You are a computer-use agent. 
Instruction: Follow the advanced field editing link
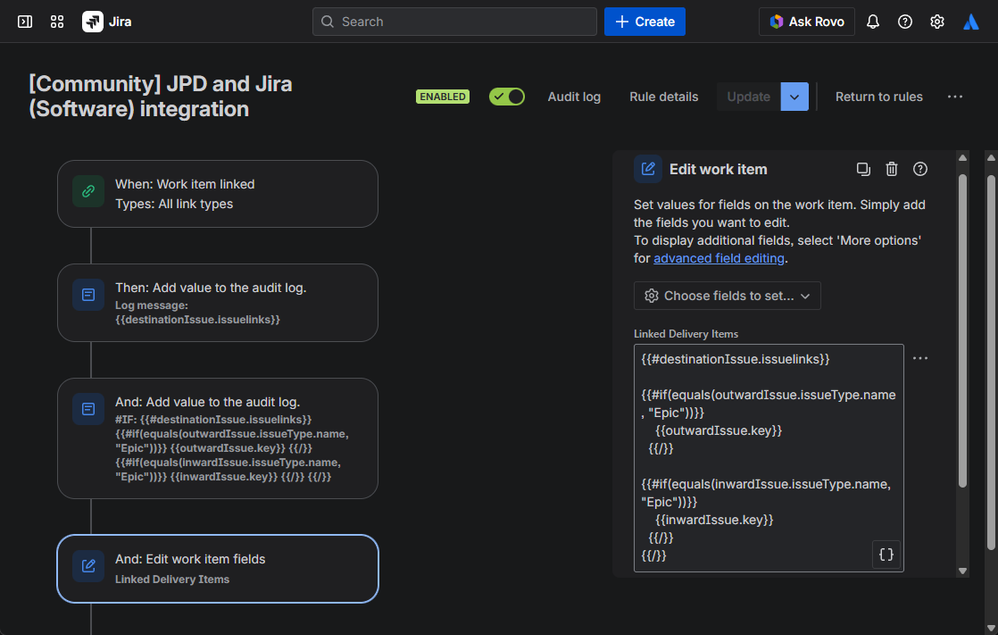tap(719, 258)
